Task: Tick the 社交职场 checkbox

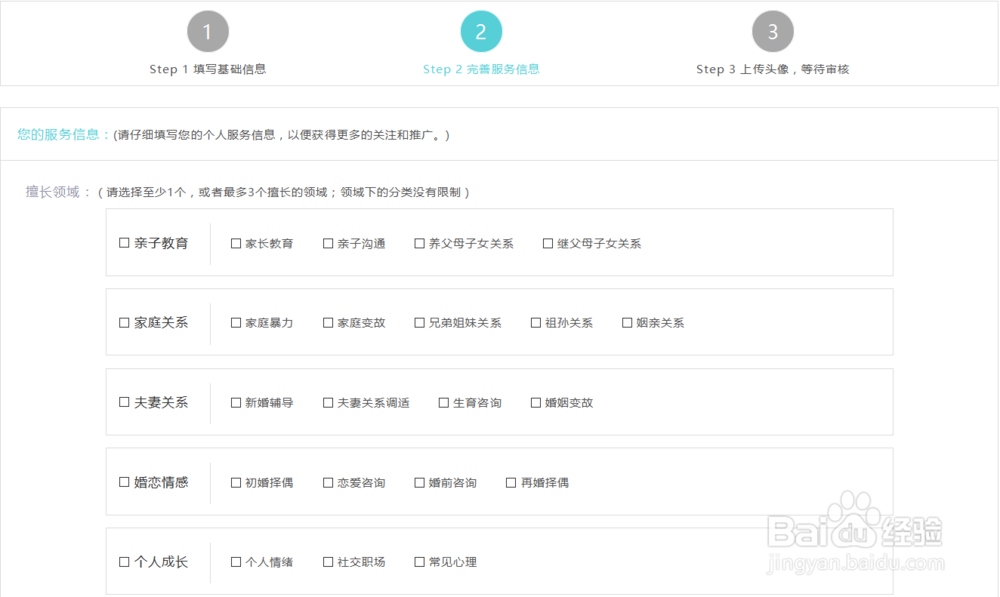Action: 328,562
